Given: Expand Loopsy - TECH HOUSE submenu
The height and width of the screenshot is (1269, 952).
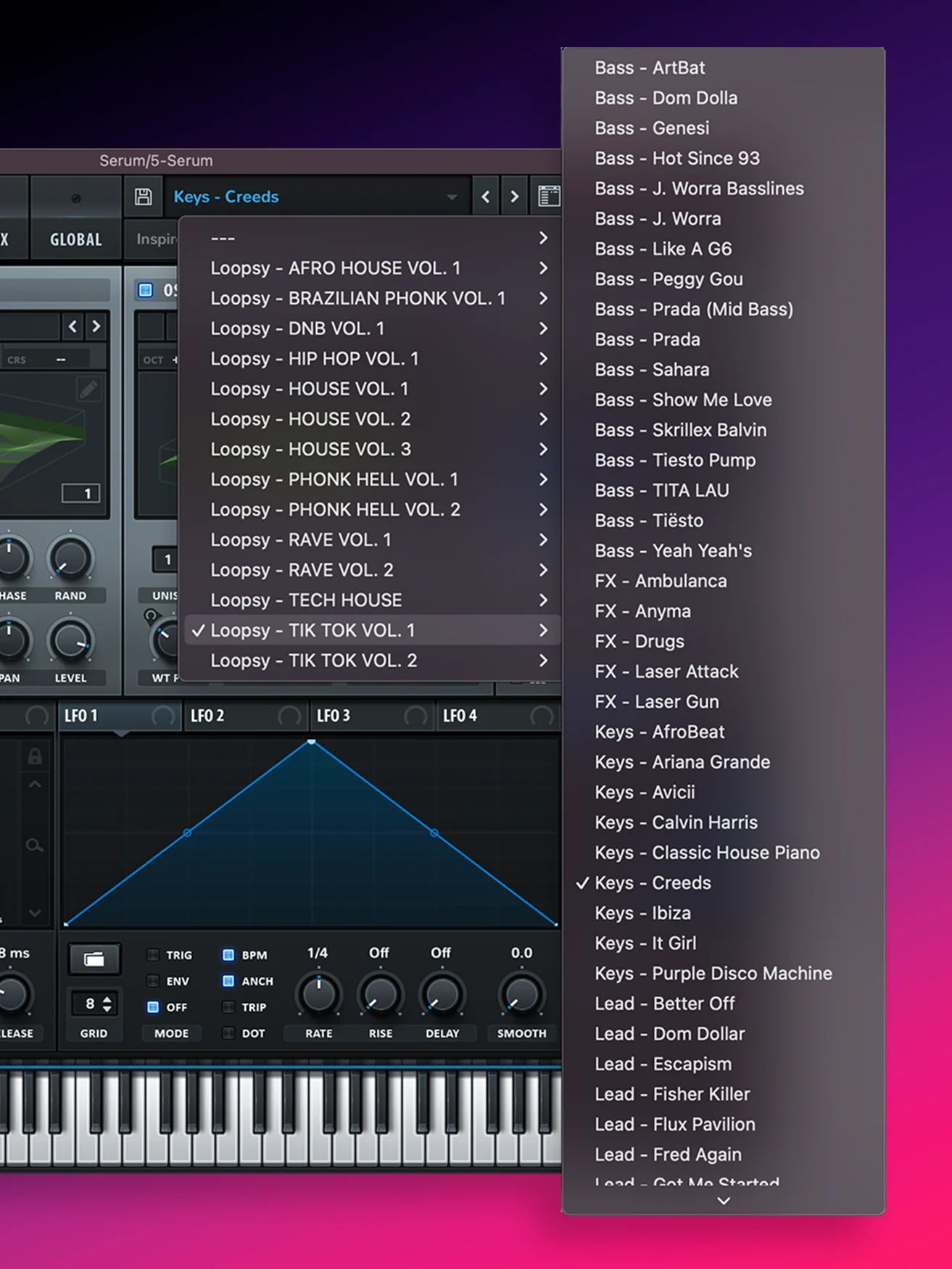Looking at the screenshot, I should click(x=370, y=600).
